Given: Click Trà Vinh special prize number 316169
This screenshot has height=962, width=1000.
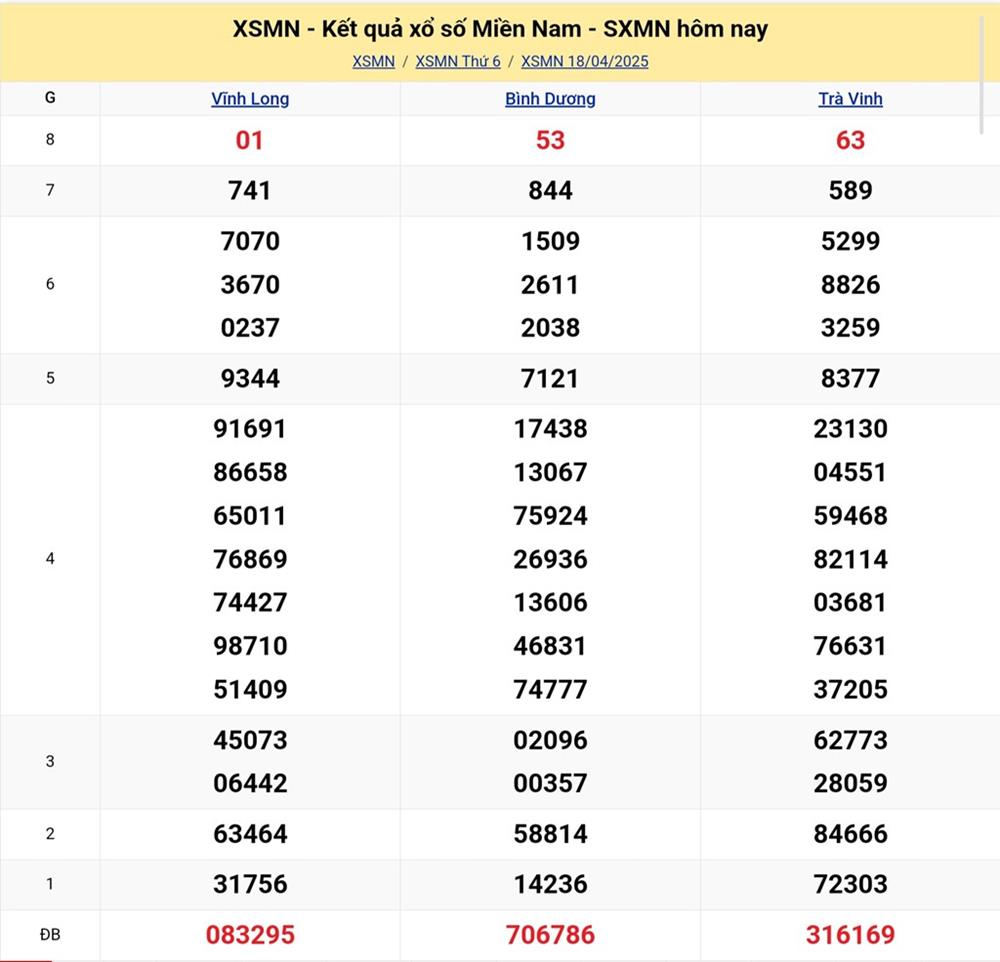Looking at the screenshot, I should (850, 935).
